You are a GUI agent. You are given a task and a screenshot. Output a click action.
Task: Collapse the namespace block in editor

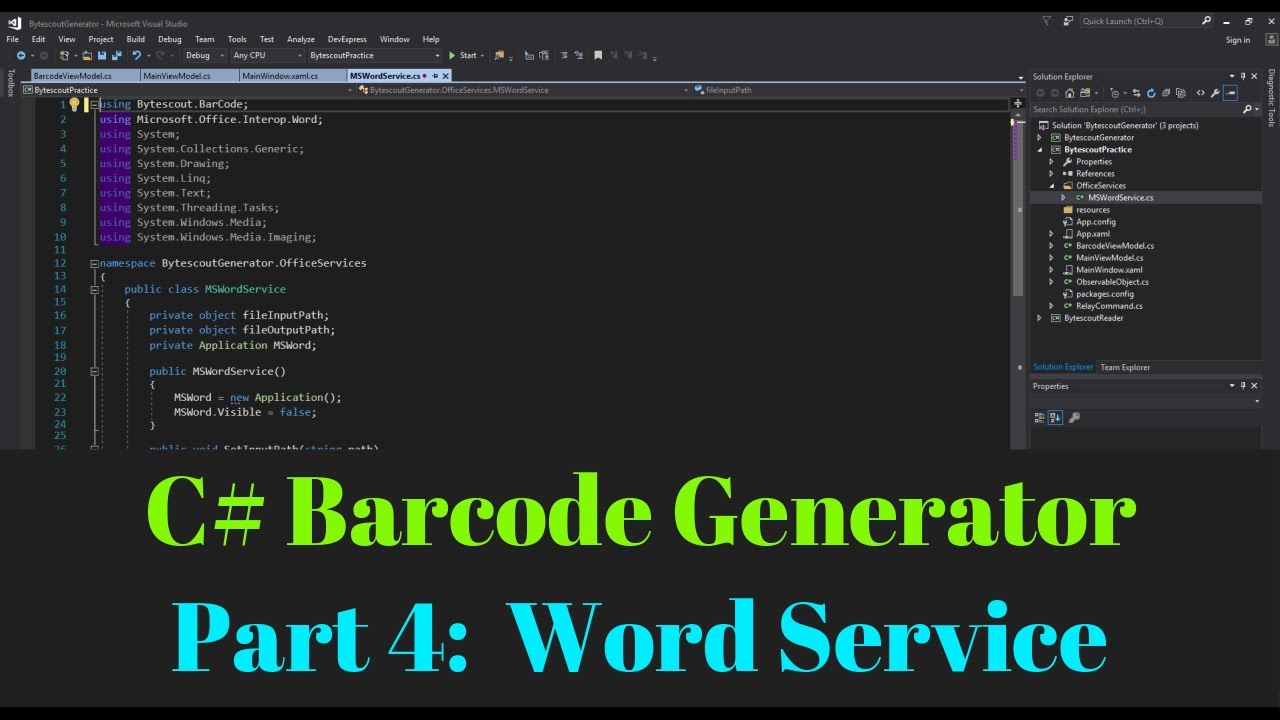pos(95,263)
